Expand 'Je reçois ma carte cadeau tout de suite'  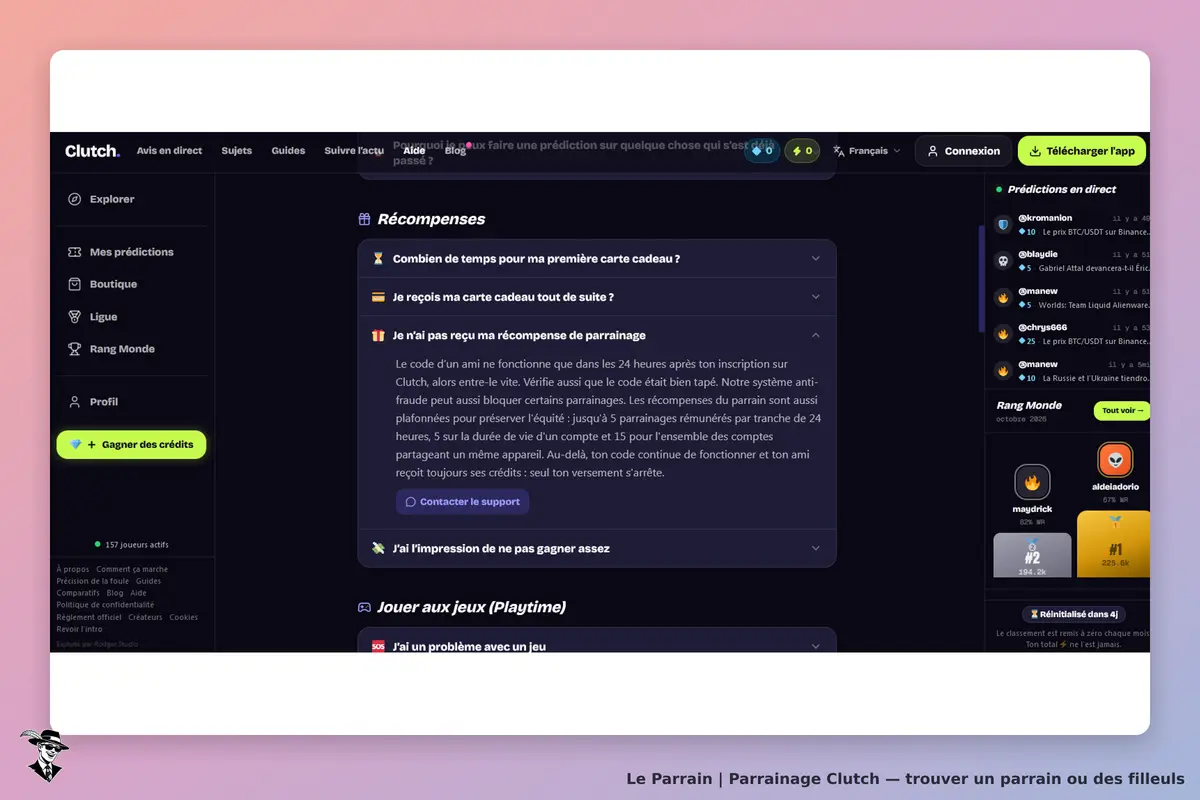pos(597,297)
